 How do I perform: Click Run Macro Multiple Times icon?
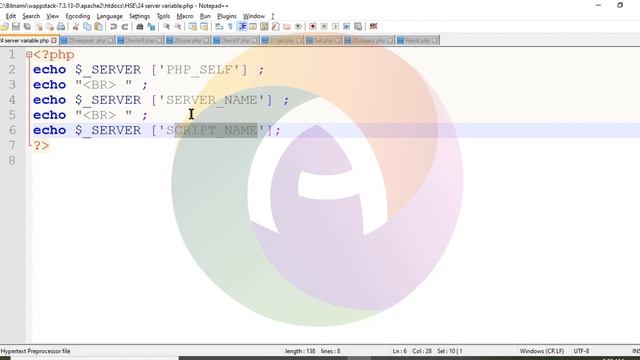(347, 27)
